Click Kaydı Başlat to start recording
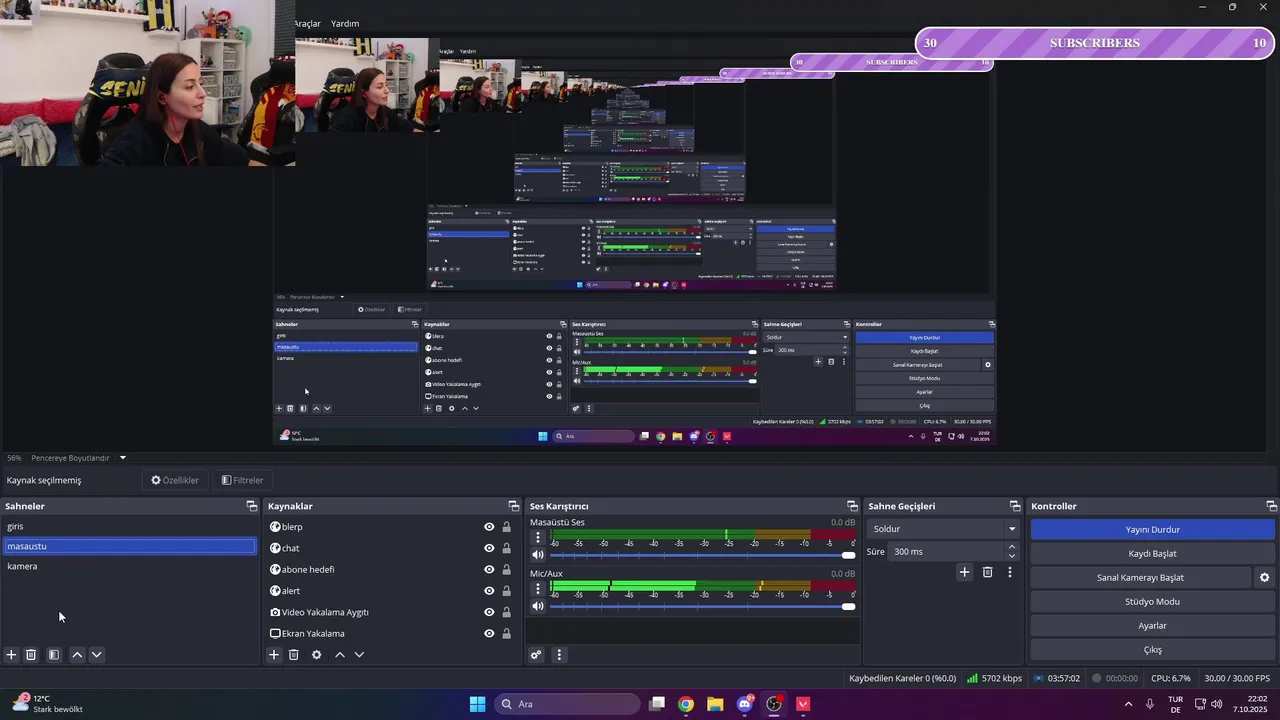Screen dimensions: 1280x720 tap(1152, 554)
